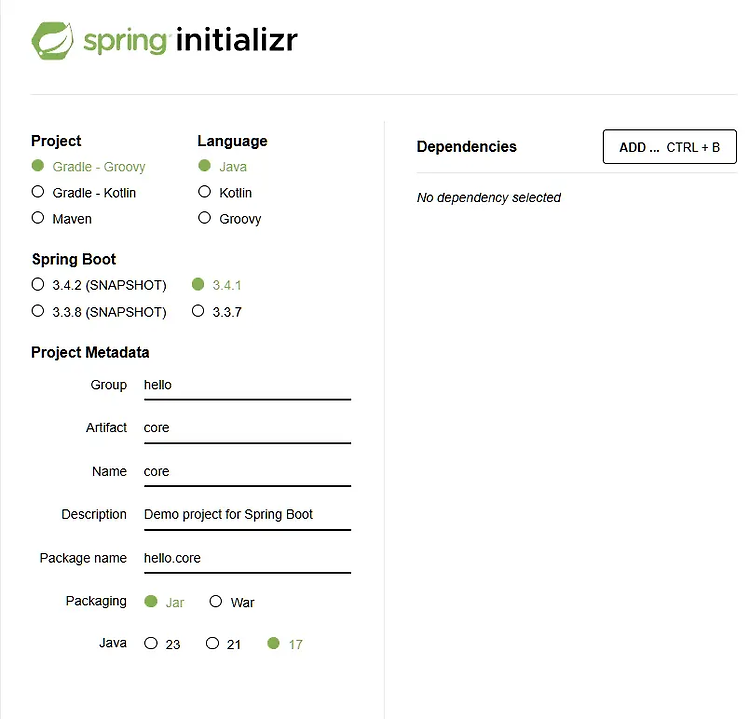Click the 'spring initializr' title text
This screenshot has width=750, height=719.
(x=190, y=41)
